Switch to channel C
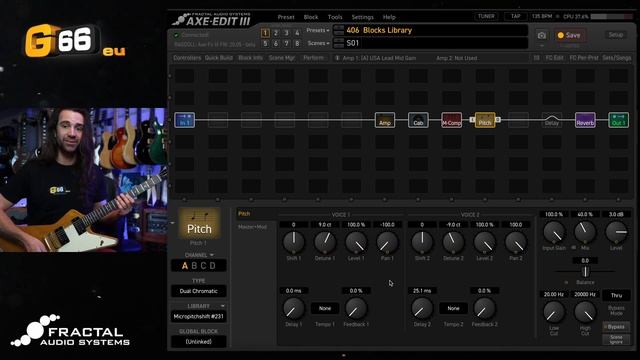Screen dimensions: 640x360 coord(203,266)
